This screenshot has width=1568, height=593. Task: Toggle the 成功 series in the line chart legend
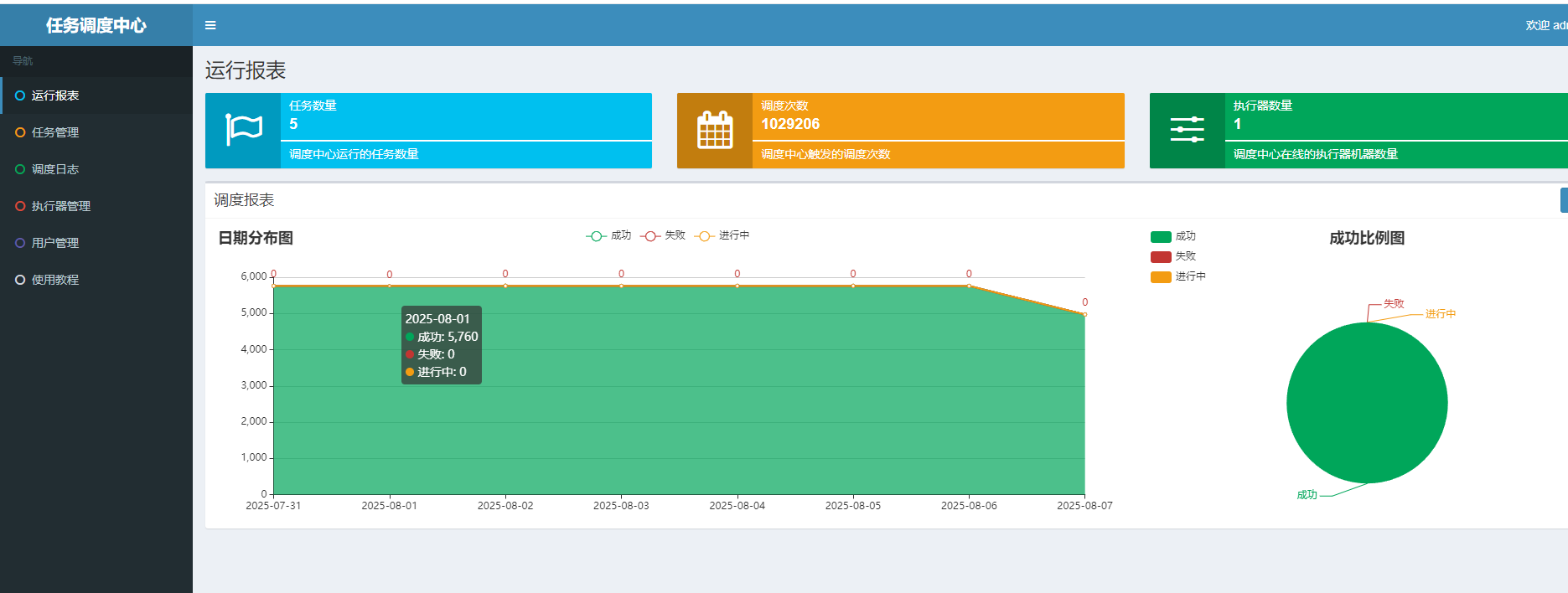pyautogui.click(x=608, y=235)
